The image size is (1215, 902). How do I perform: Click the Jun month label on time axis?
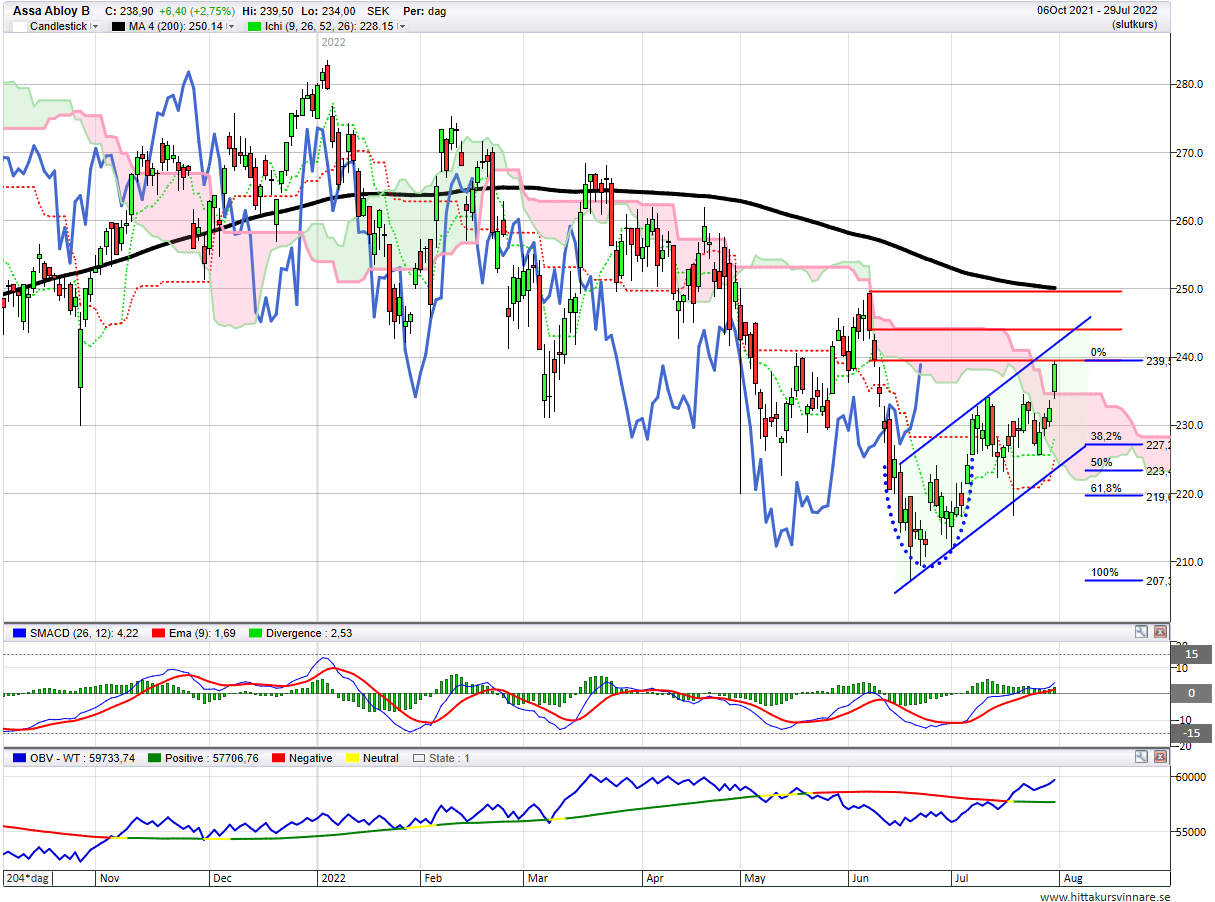(x=861, y=878)
